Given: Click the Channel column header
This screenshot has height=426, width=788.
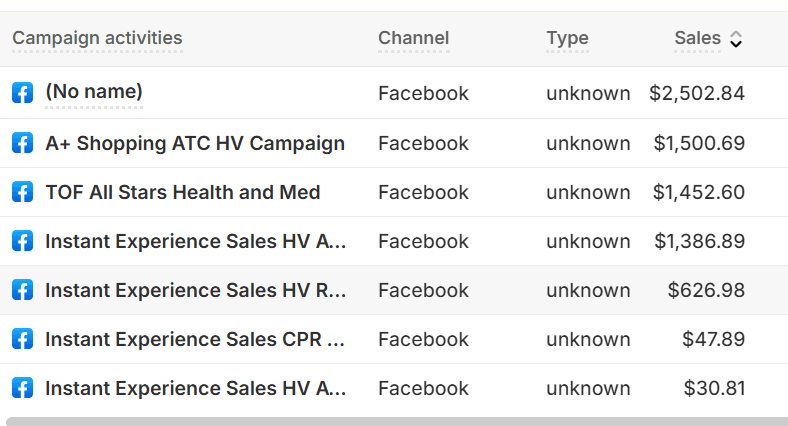Looking at the screenshot, I should pos(413,39).
